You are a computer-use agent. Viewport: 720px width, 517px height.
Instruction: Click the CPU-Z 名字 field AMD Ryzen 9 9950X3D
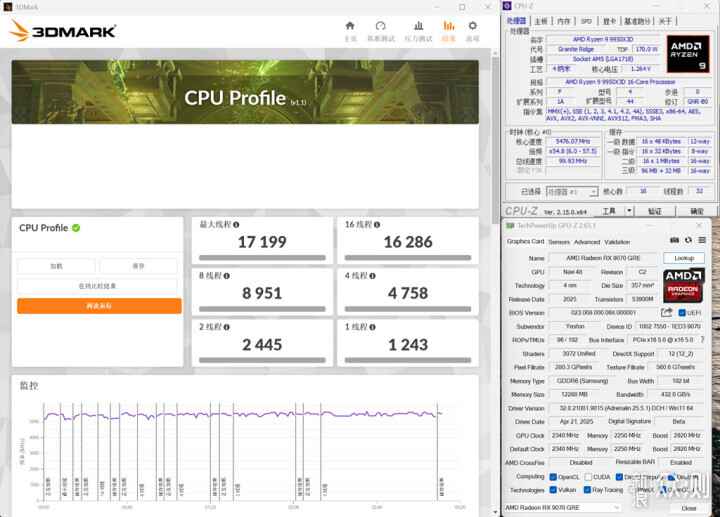click(603, 39)
